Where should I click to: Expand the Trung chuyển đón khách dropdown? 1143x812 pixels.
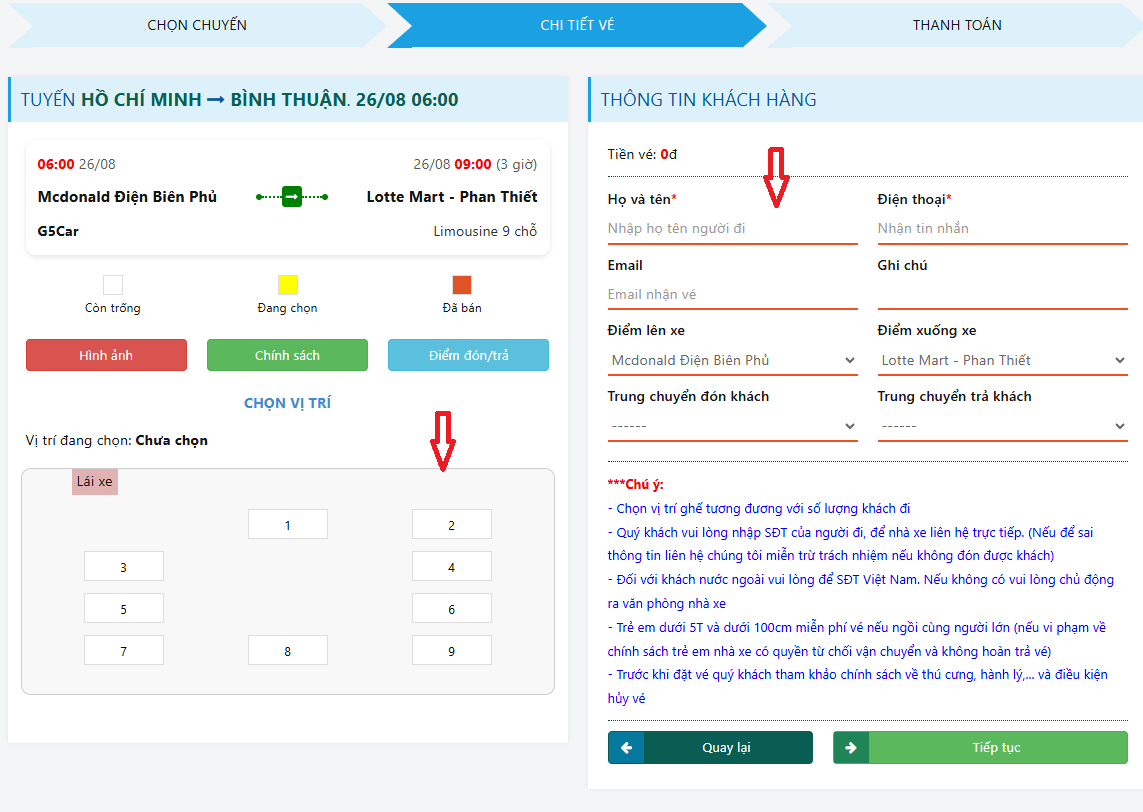[x=732, y=427]
